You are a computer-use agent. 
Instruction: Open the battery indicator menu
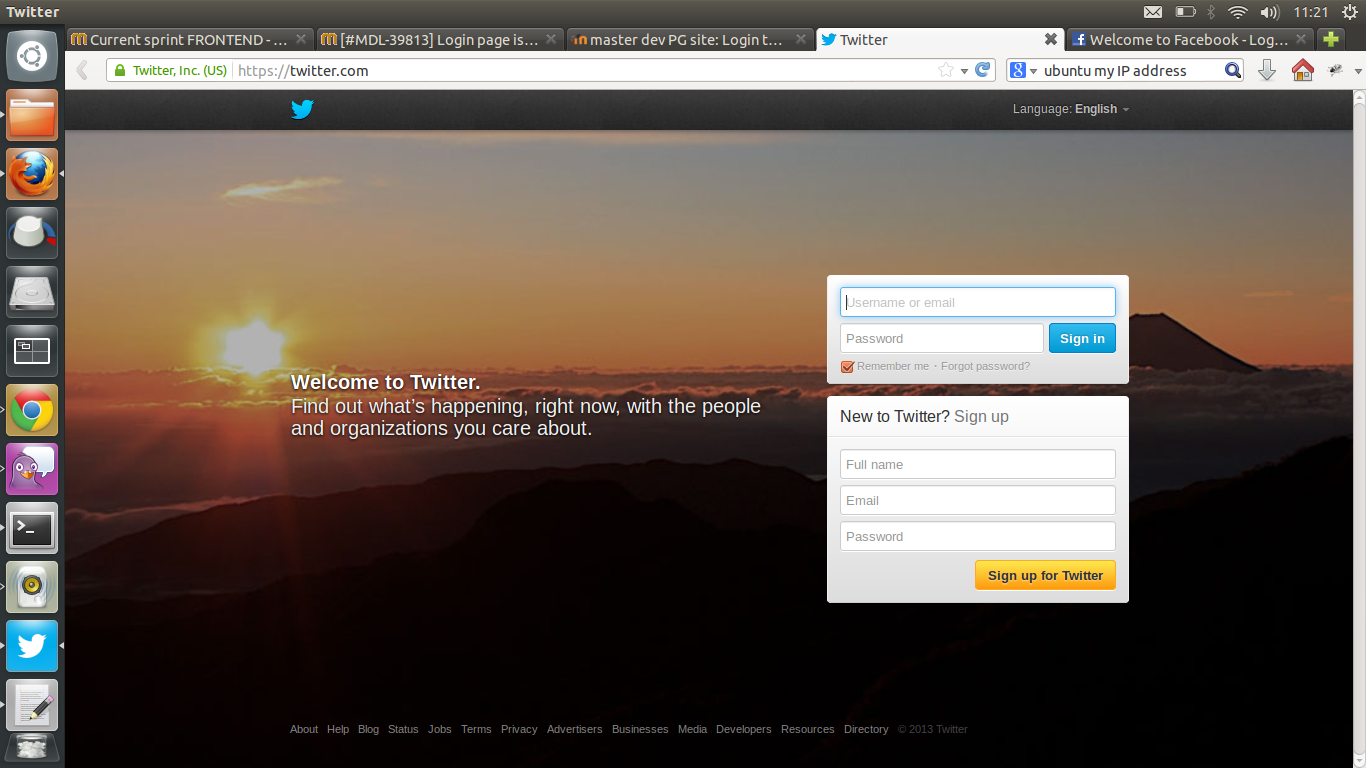[1185, 12]
